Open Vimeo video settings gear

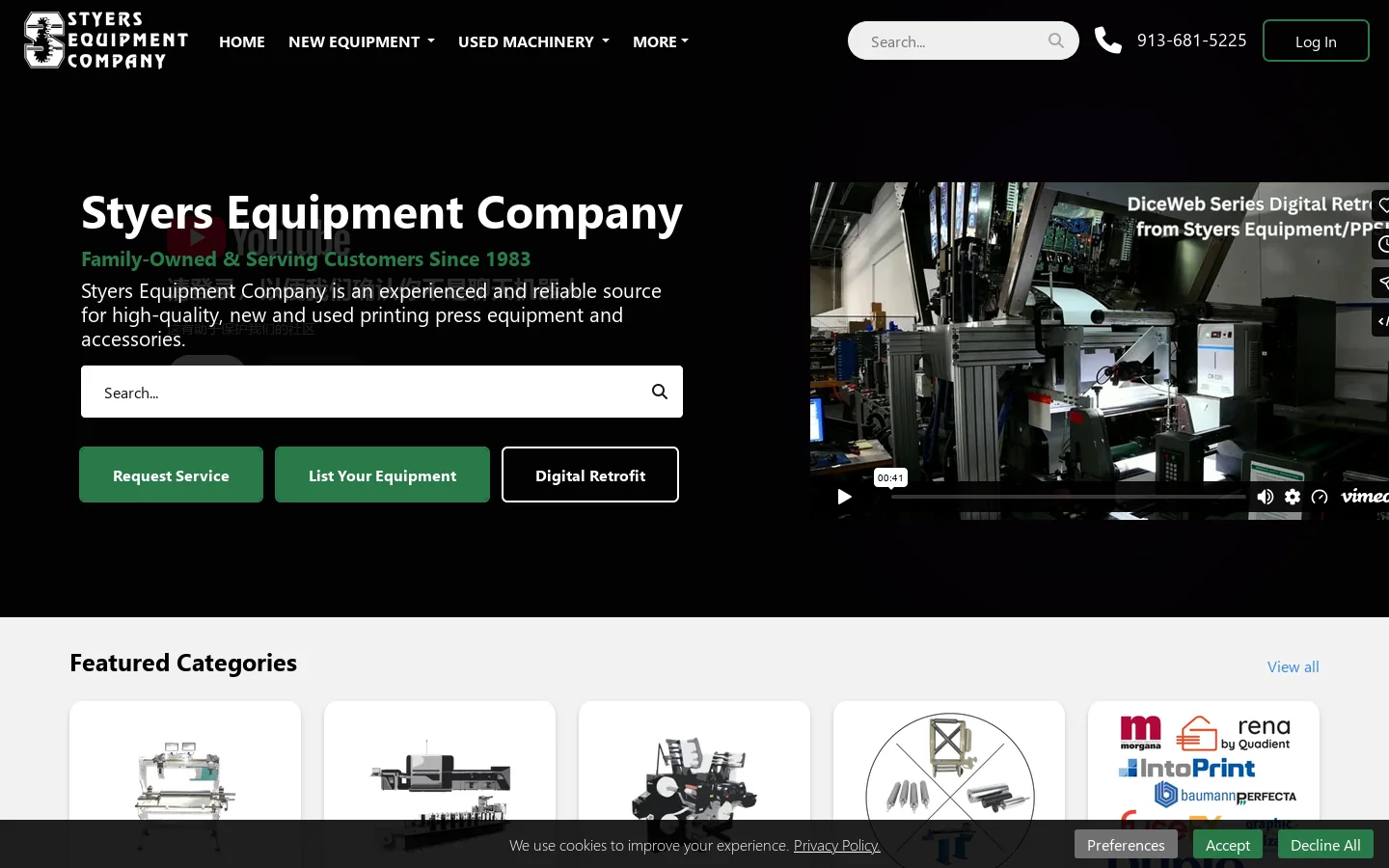(1293, 497)
